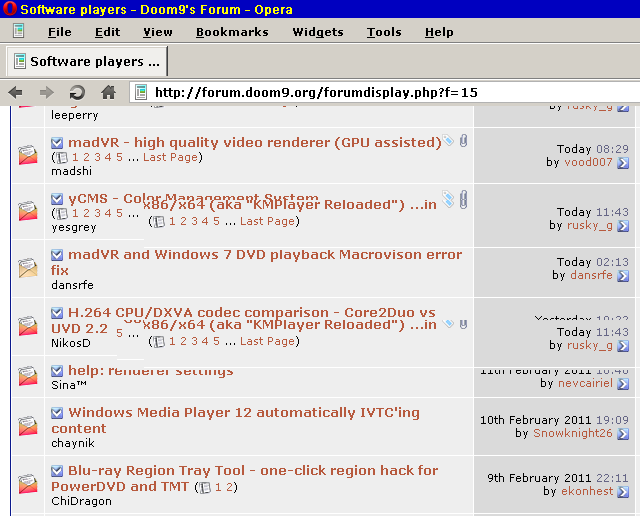Click checkmark icon before Blu-ray Region Tray Tool
640x516 pixels.
57,471
